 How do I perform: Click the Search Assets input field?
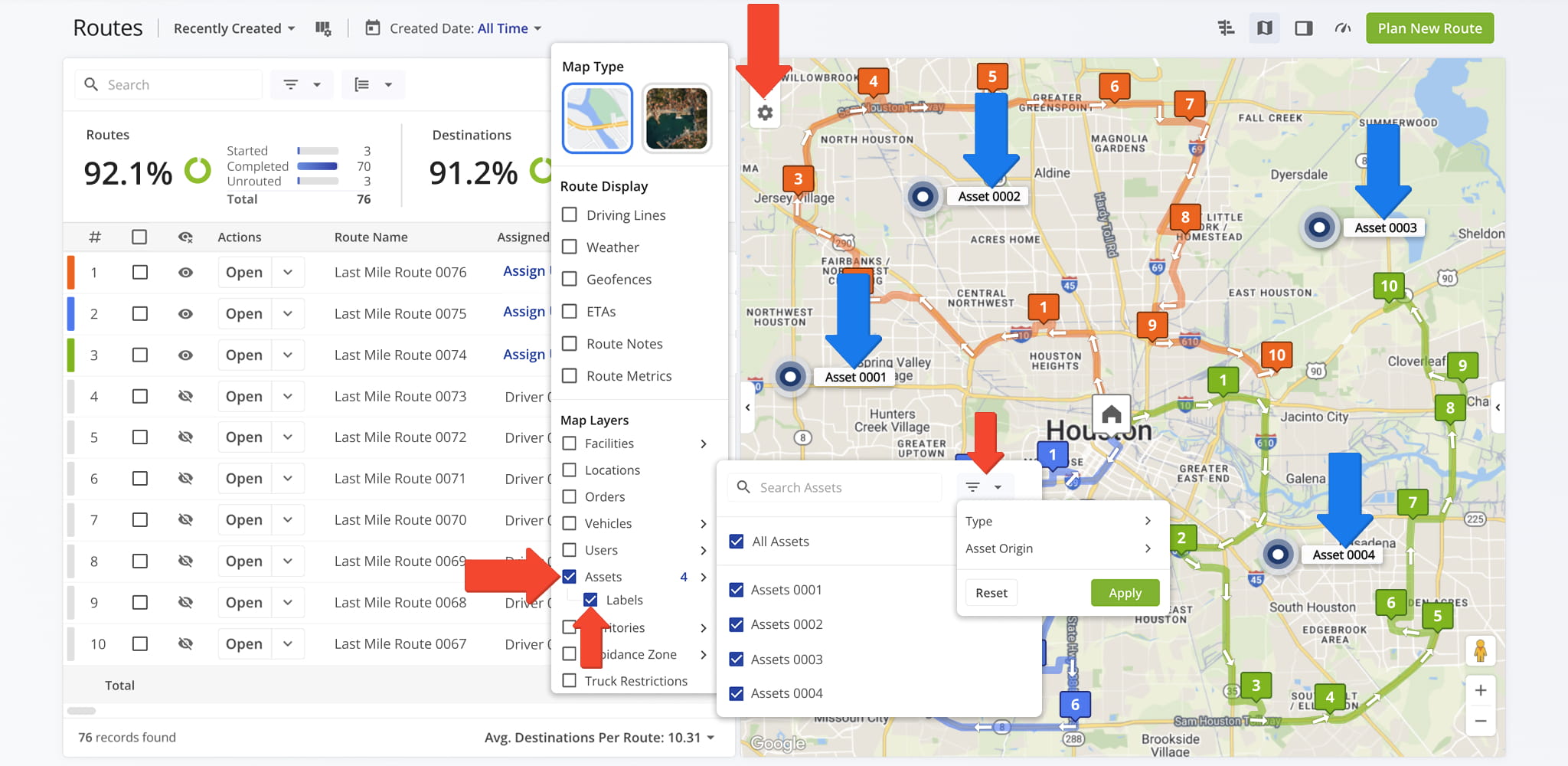point(835,487)
